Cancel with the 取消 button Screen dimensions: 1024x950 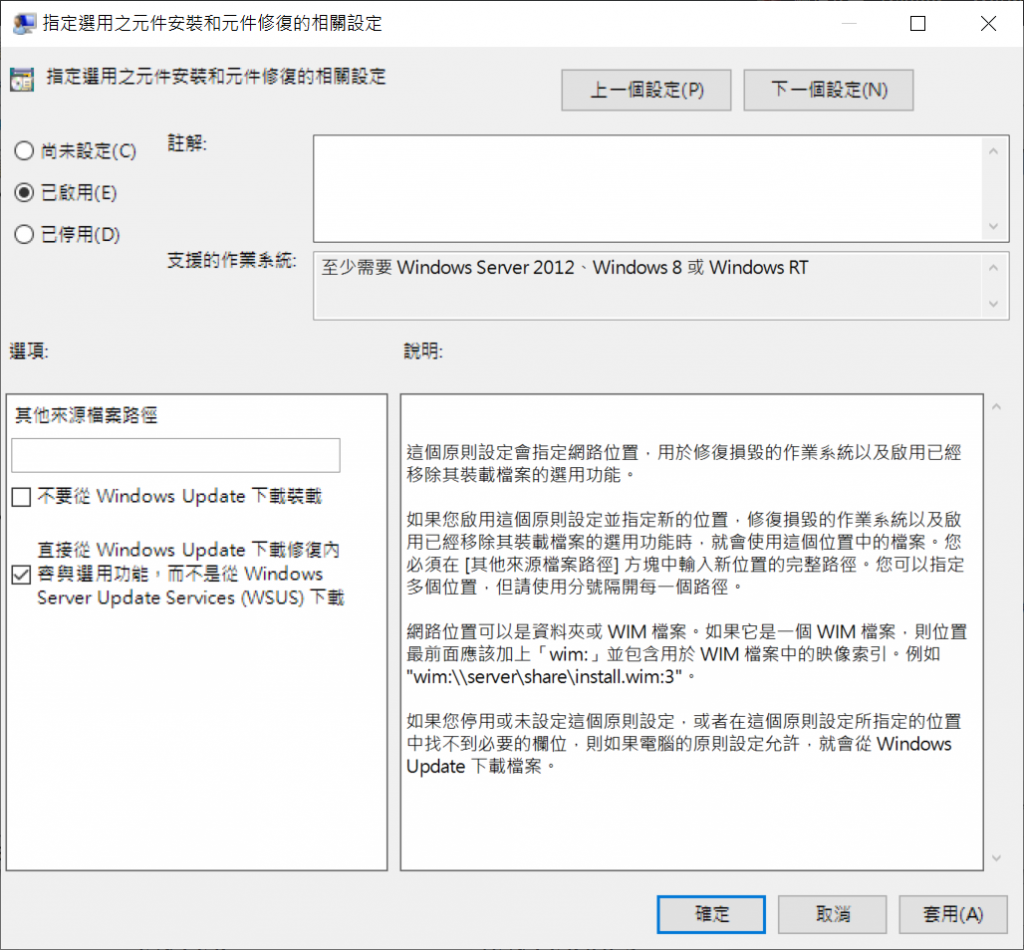click(832, 914)
